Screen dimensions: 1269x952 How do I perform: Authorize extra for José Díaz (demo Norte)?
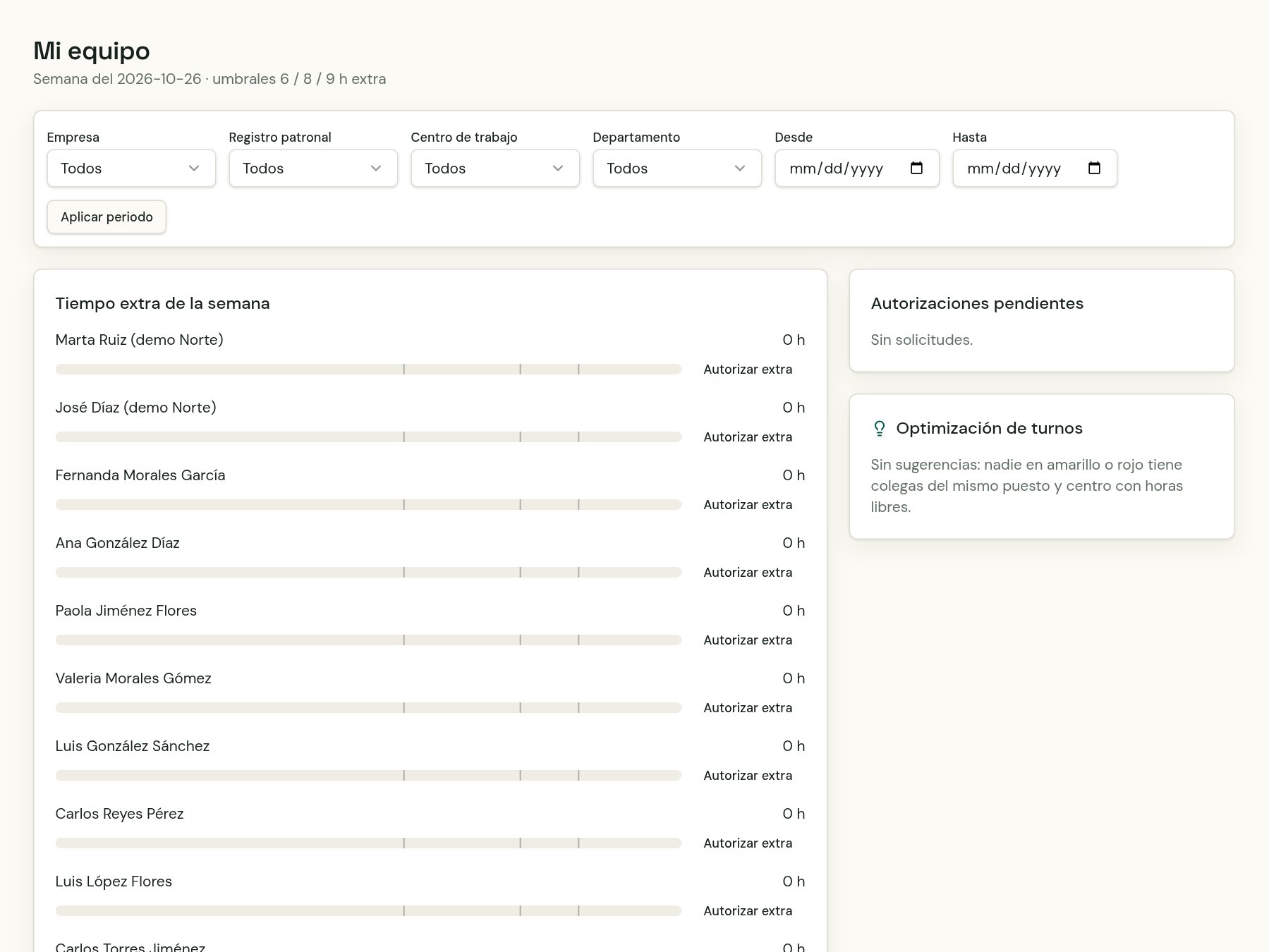(x=748, y=437)
